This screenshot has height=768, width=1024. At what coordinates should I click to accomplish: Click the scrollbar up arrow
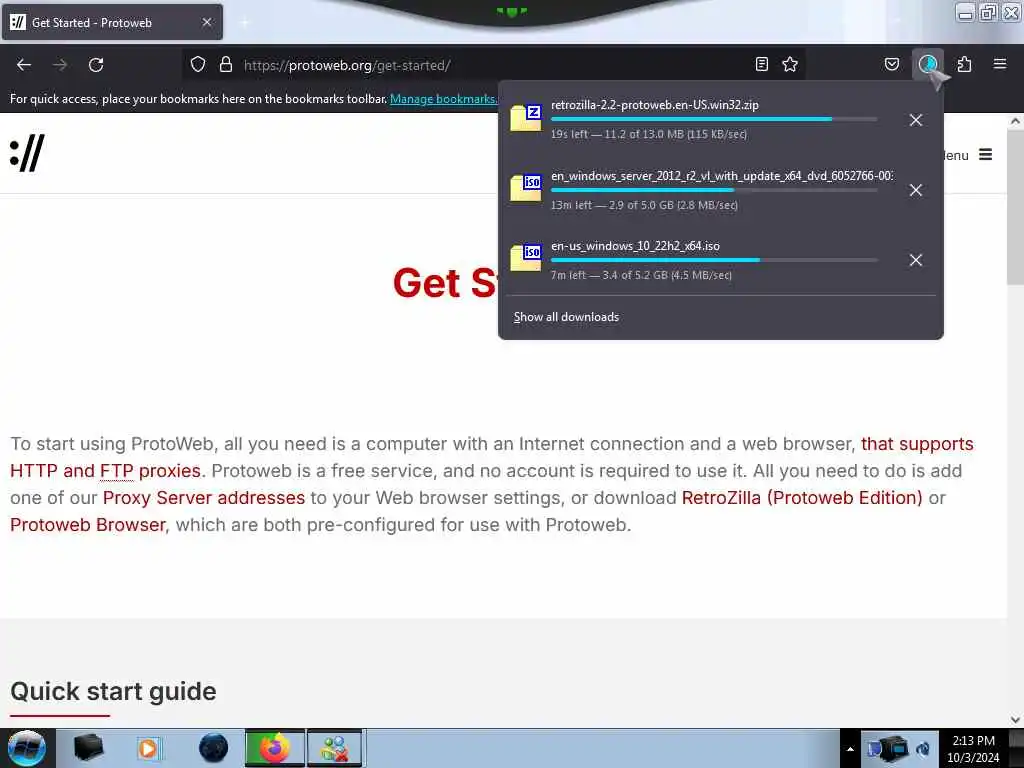click(x=1015, y=121)
